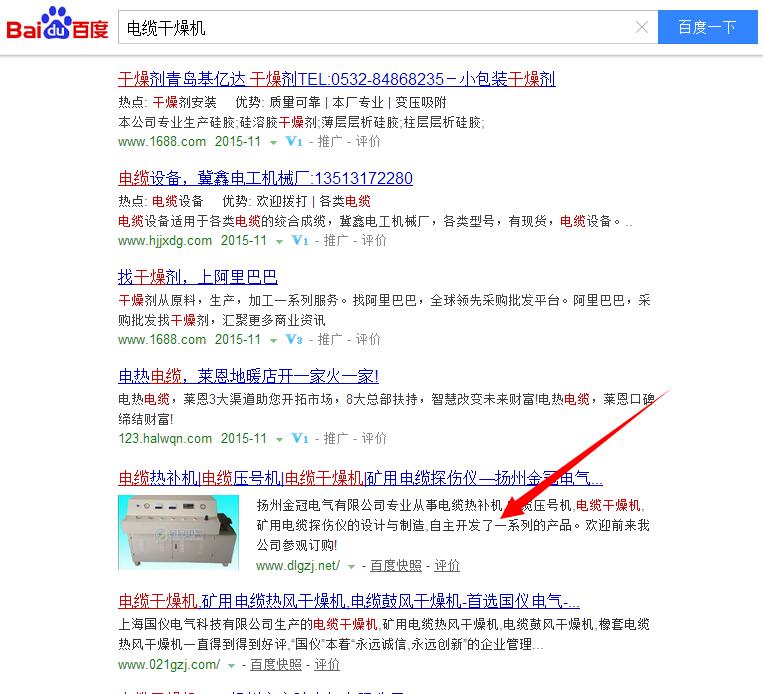Image resolution: width=763 pixels, height=694 pixels.
Task: Open the 干燥剂青岛基亿达 result title
Action: pyautogui.click(x=337, y=79)
